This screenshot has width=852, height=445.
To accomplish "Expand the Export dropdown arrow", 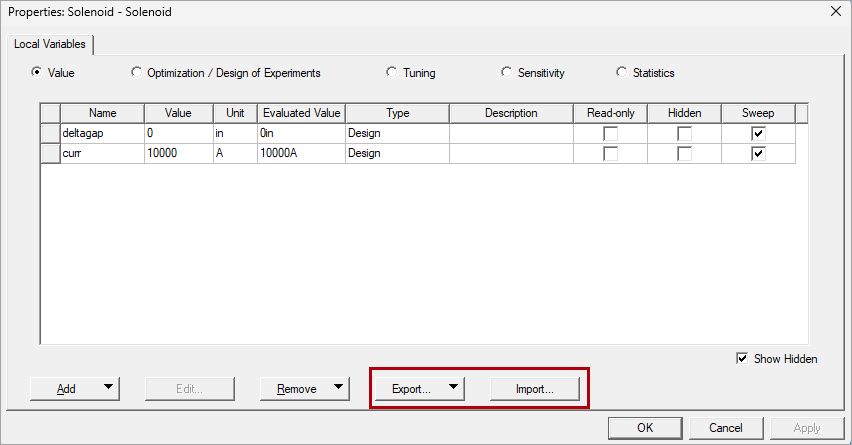I will (453, 387).
